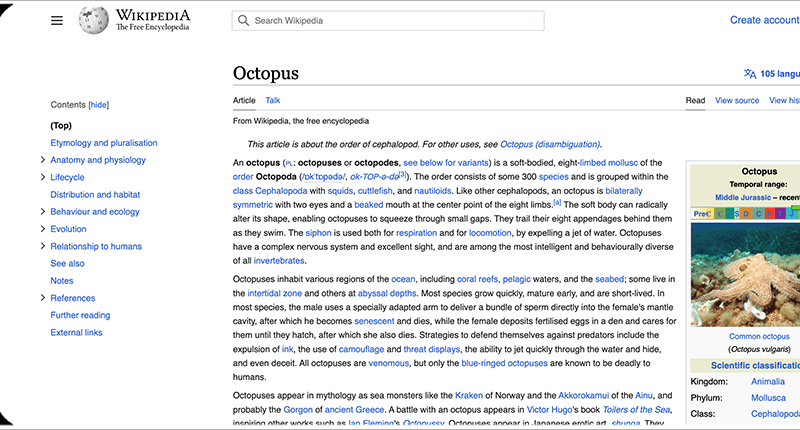Switch to the Talk tab
This screenshot has height=430, width=800.
tap(272, 100)
